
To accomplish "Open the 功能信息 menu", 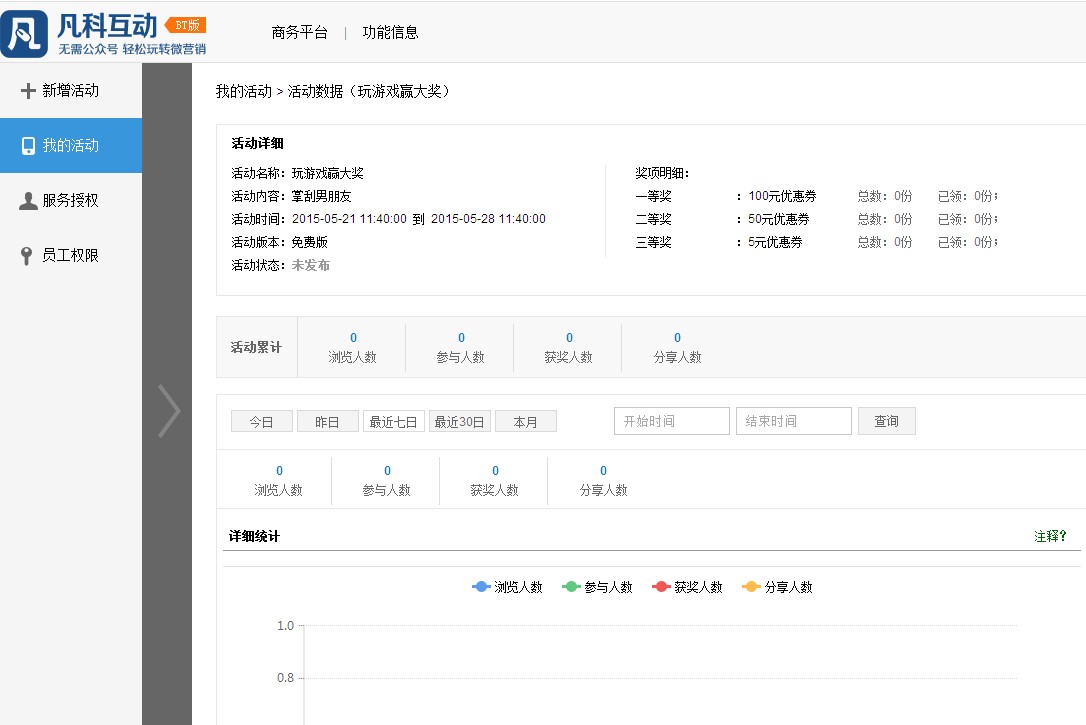I will tap(391, 33).
